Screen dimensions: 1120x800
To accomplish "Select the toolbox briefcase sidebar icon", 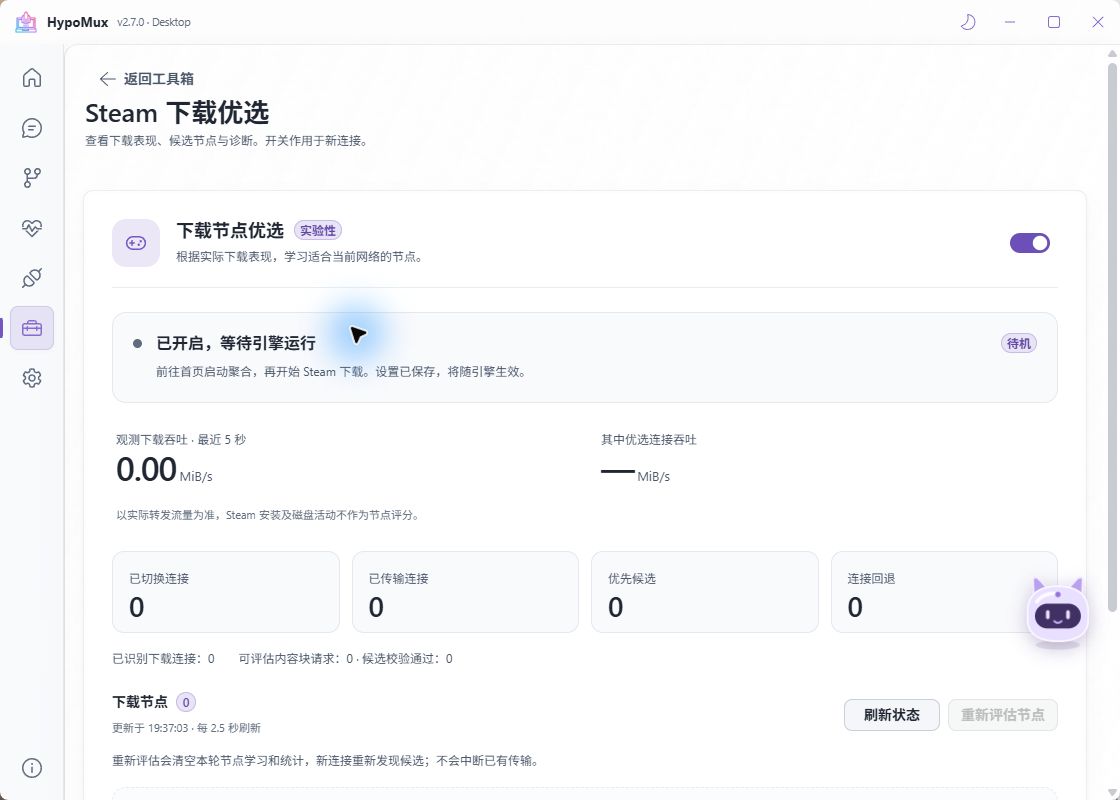I will click(x=31, y=328).
